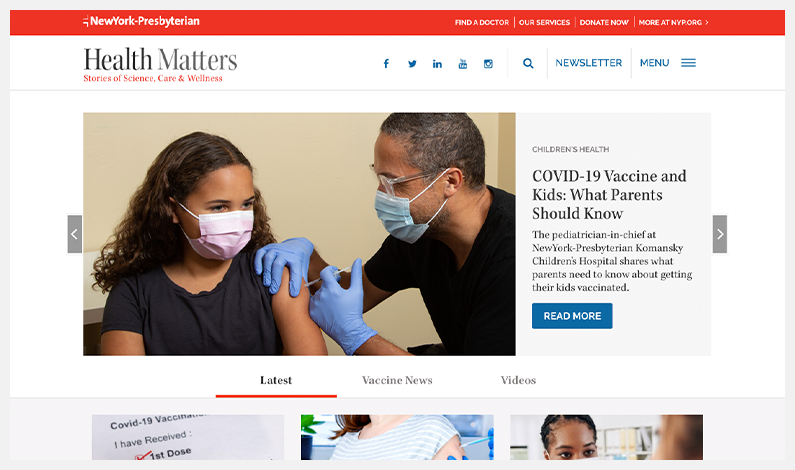Select the Videos tab
This screenshot has width=795, height=470.
[518, 380]
